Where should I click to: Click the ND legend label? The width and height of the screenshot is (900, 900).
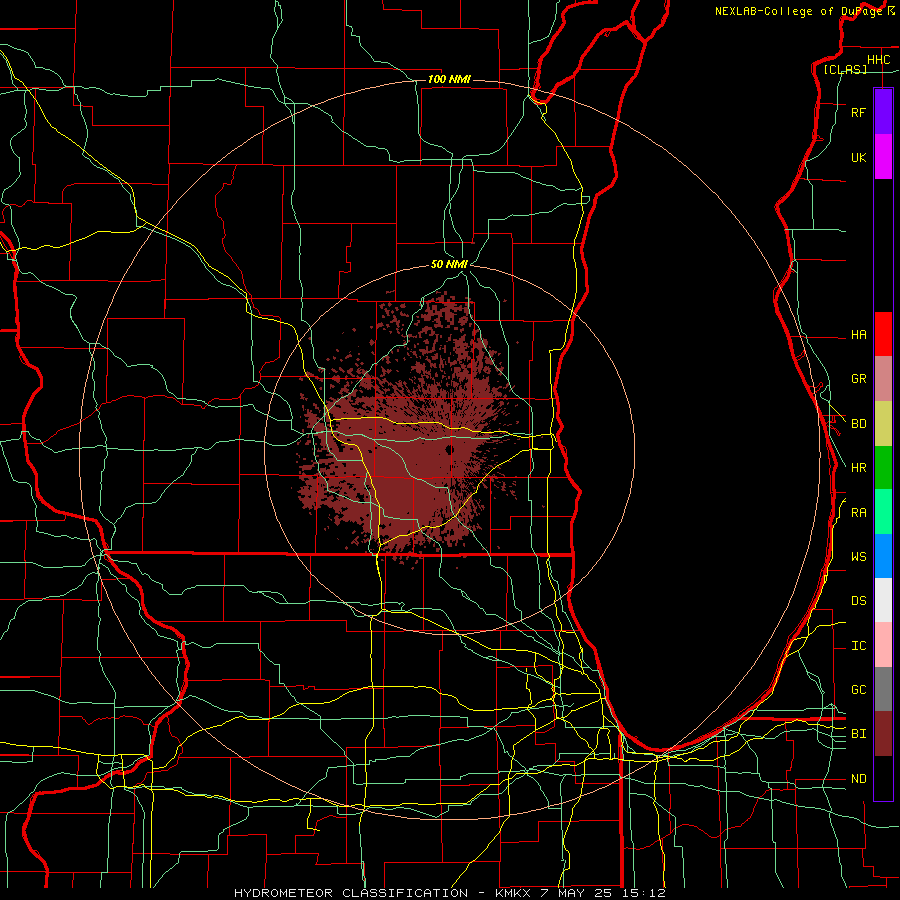(x=859, y=779)
